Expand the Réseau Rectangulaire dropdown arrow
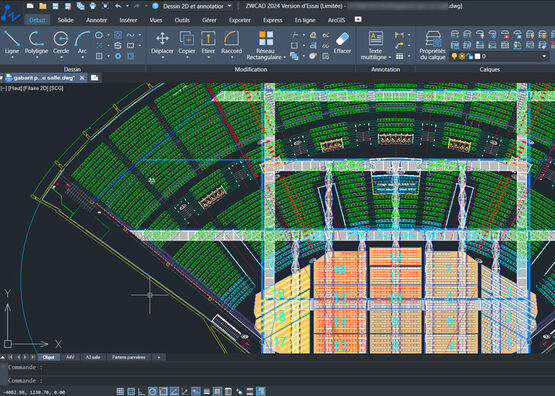Screen dimensions: 555x396 [285, 57]
